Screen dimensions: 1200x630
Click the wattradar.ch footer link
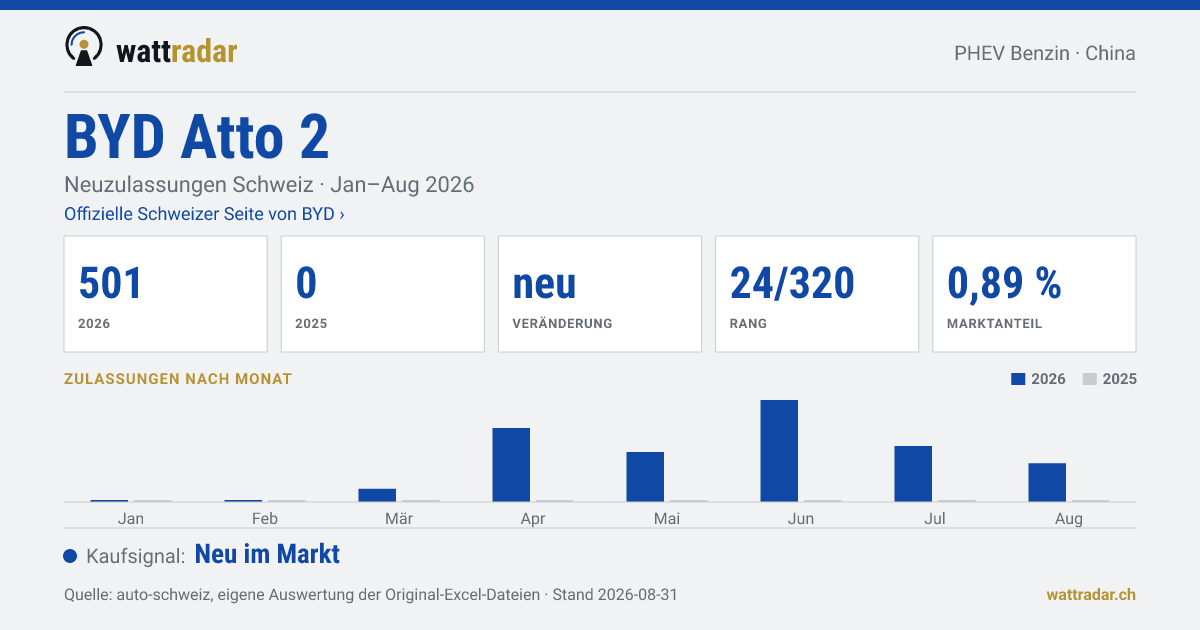tap(1091, 594)
